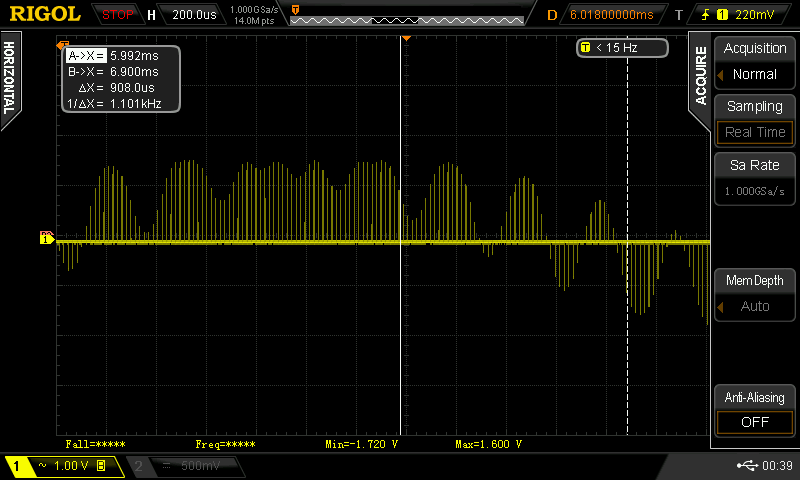Click the RIGOL logo
This screenshot has height=480, width=800.
pyautogui.click(x=45, y=14)
